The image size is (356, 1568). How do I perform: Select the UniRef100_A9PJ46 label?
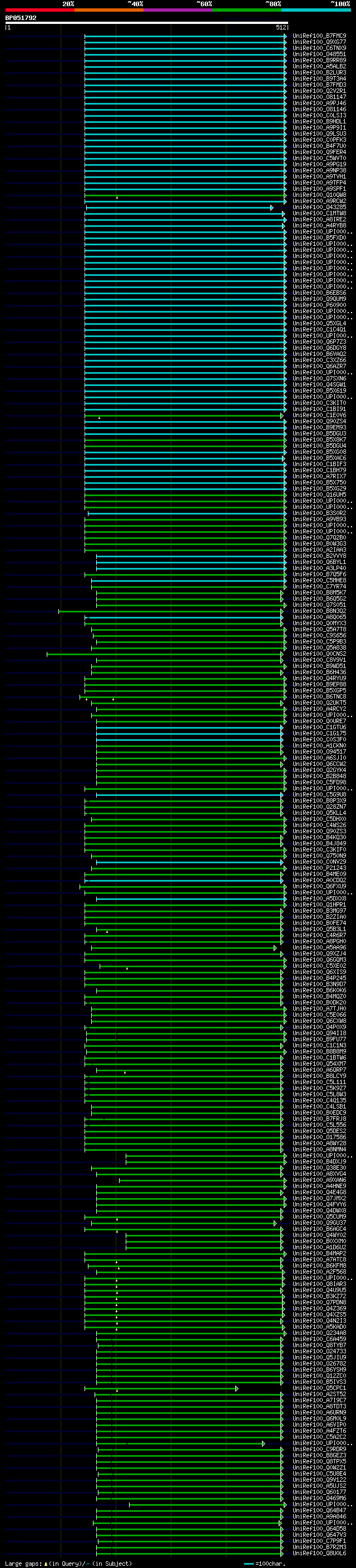[319, 103]
